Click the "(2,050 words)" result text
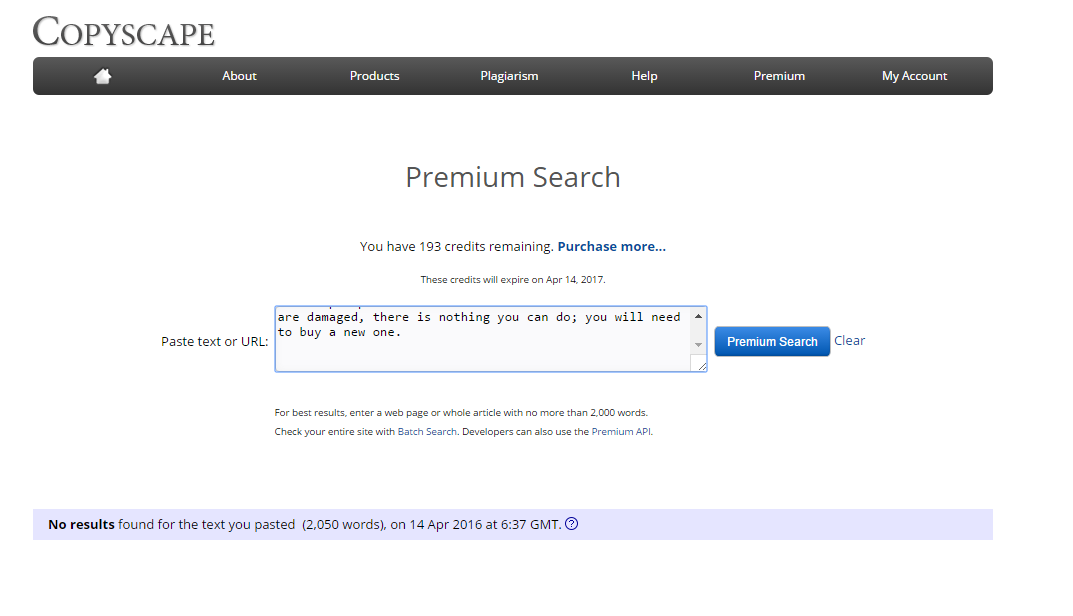Viewport: 1073px width, 616px height. click(344, 525)
